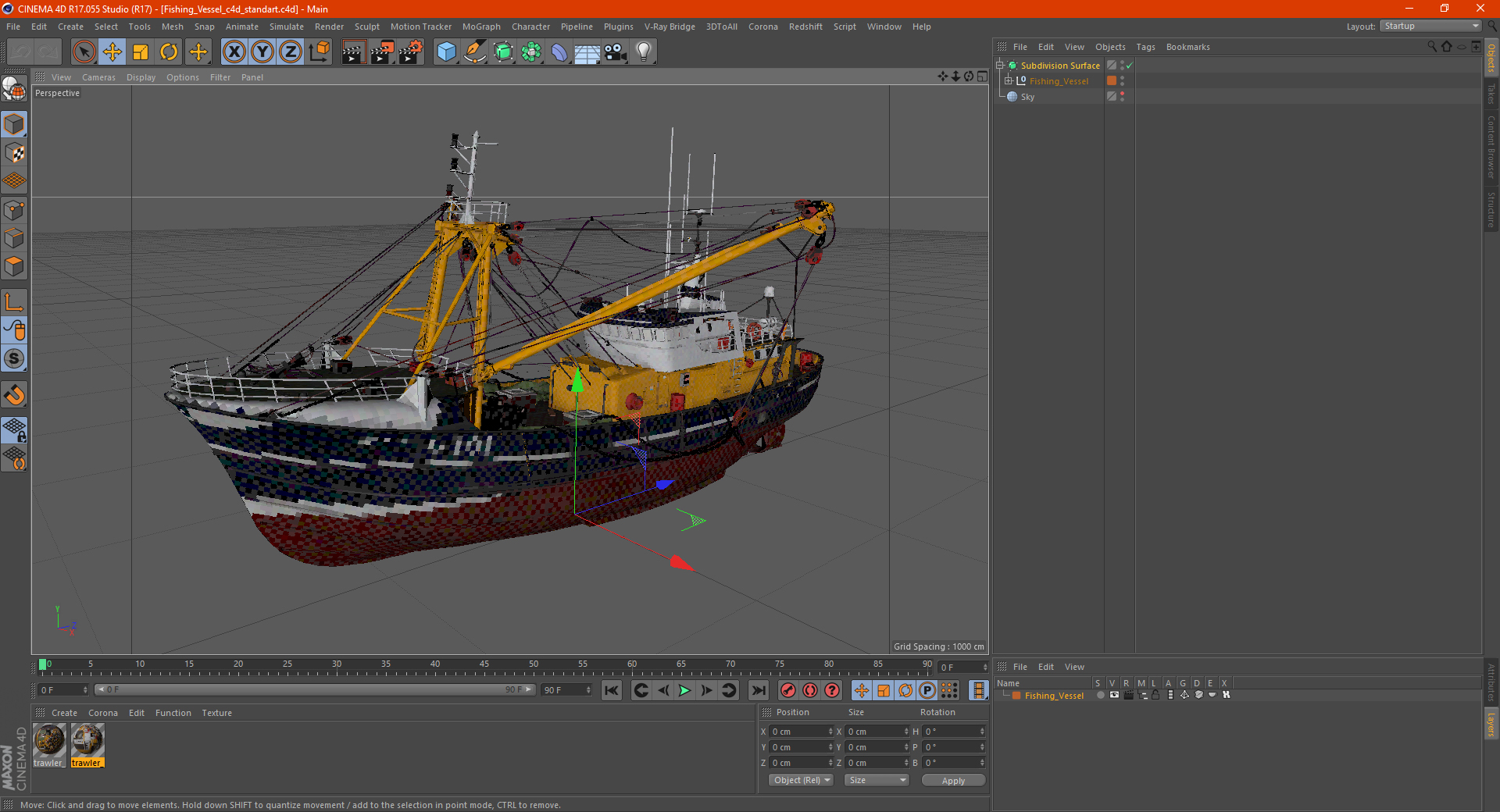Add a Camera object
The image size is (1500, 812).
pyautogui.click(x=615, y=52)
